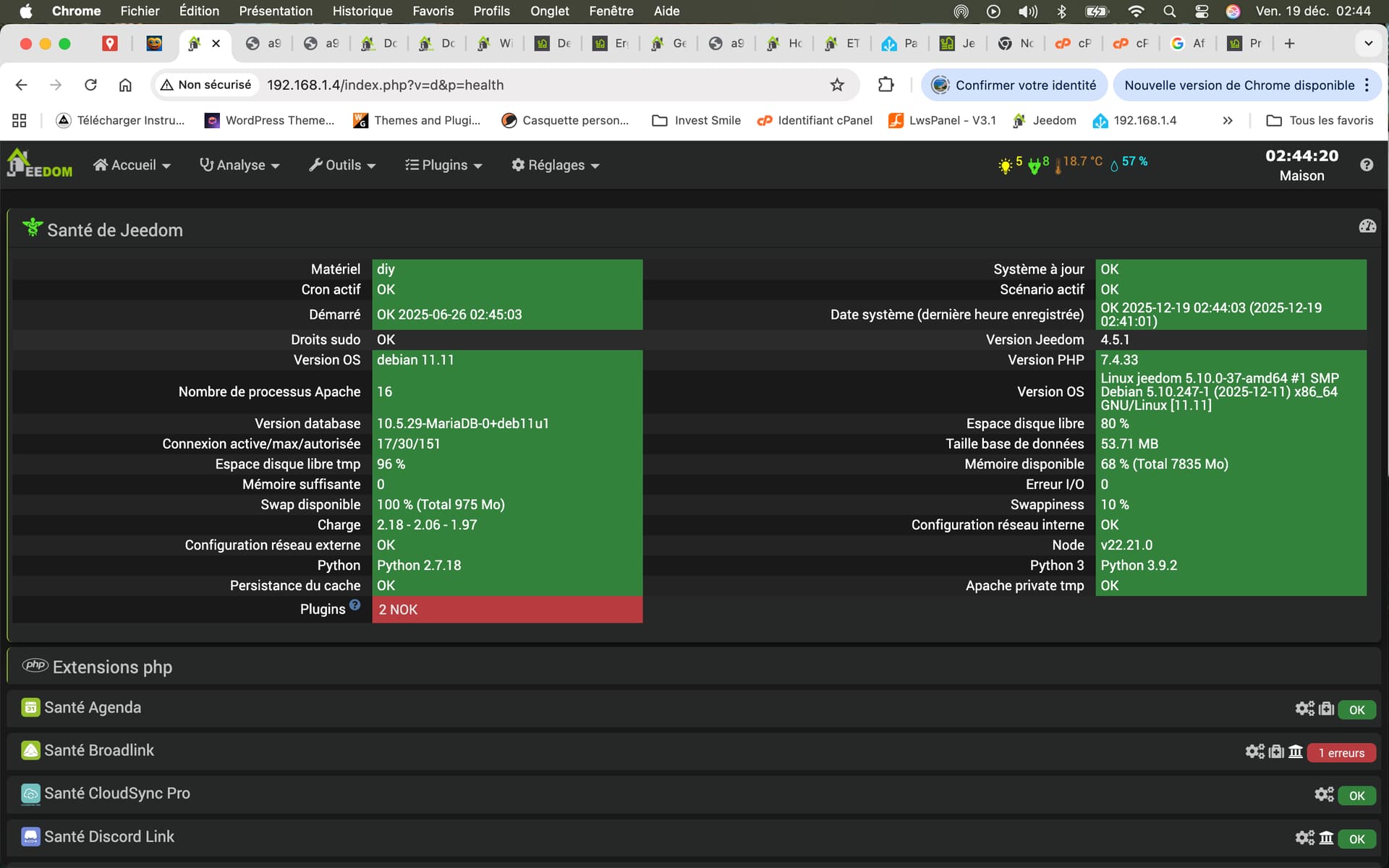Click Confirmer votre identité button
This screenshot has height=868, width=1389.
(1013, 85)
